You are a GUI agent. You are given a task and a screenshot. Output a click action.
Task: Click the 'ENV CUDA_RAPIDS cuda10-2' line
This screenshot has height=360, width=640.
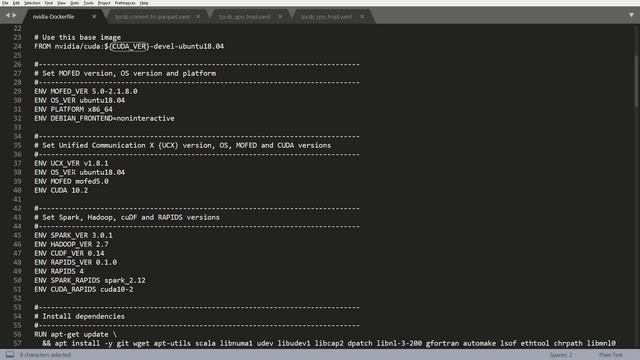pos(84,289)
